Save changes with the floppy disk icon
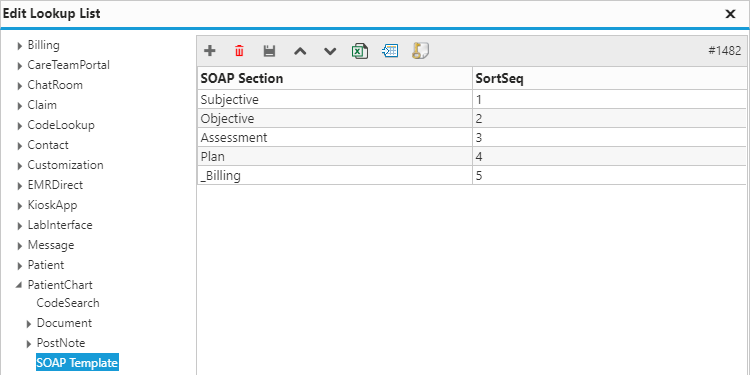Screen dimensions: 750x375 pos(270,51)
